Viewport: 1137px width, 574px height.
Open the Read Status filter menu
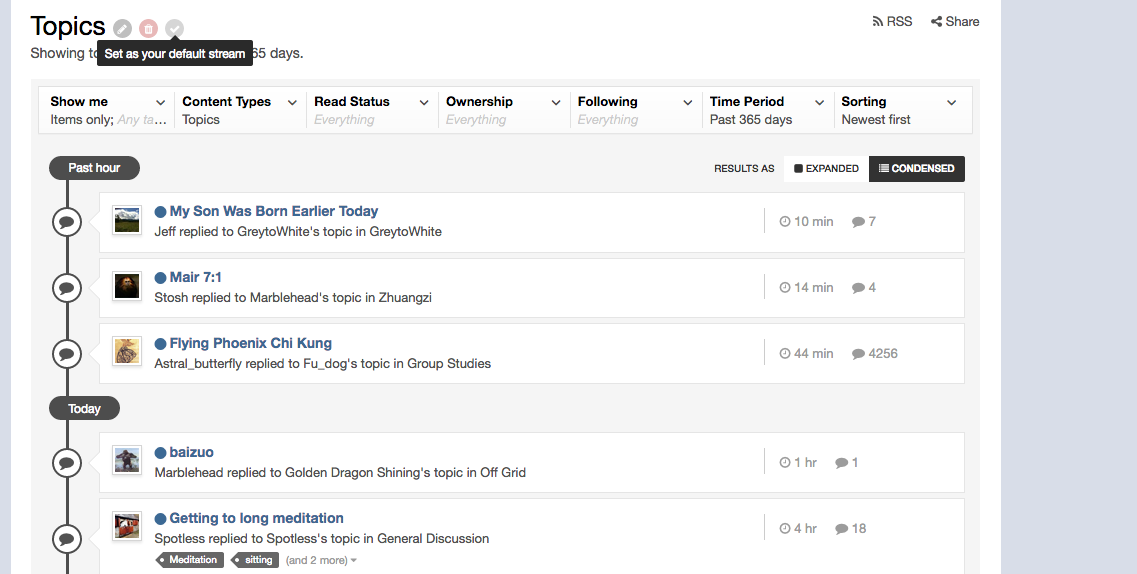pos(371,110)
